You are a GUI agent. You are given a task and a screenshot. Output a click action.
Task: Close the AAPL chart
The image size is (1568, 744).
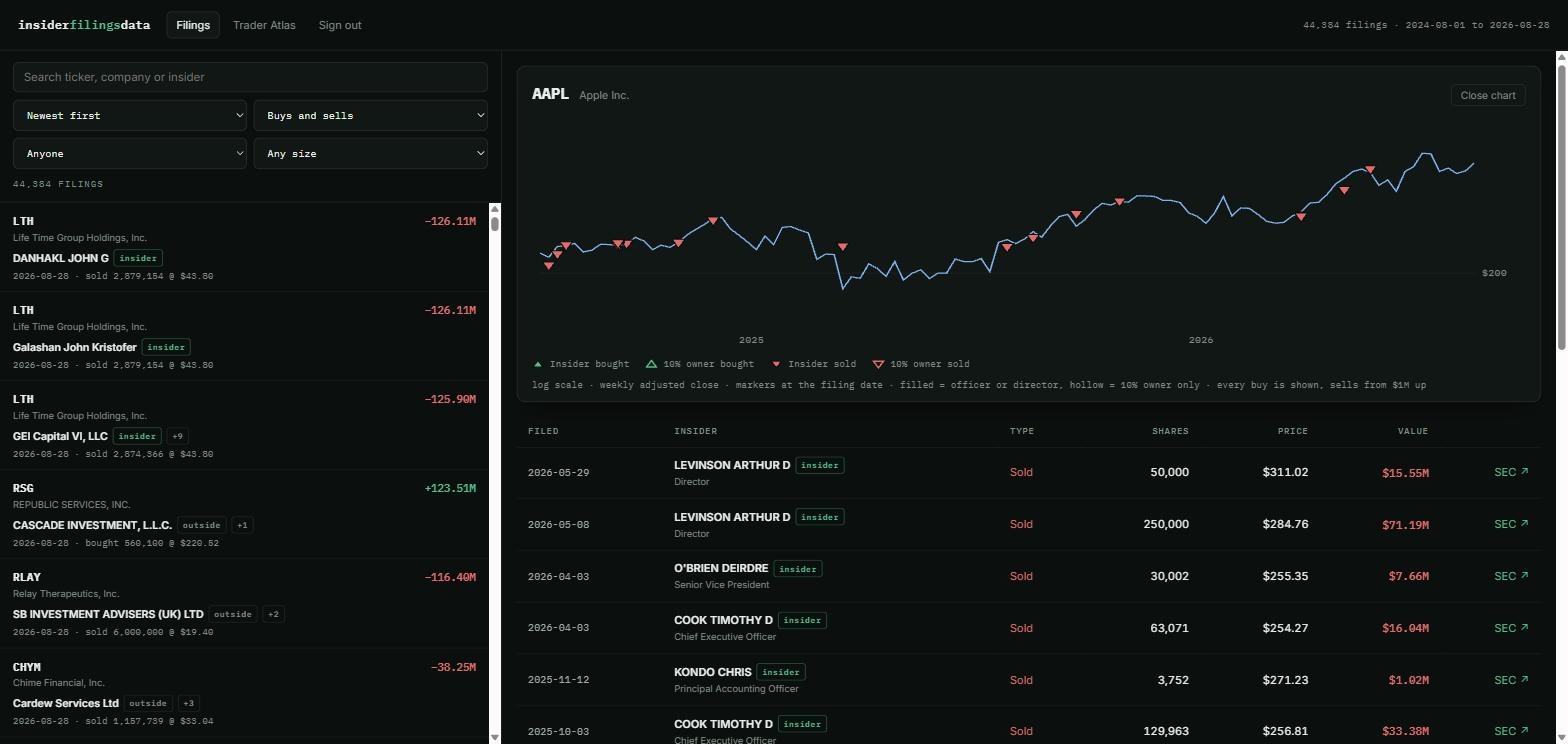point(1487,95)
